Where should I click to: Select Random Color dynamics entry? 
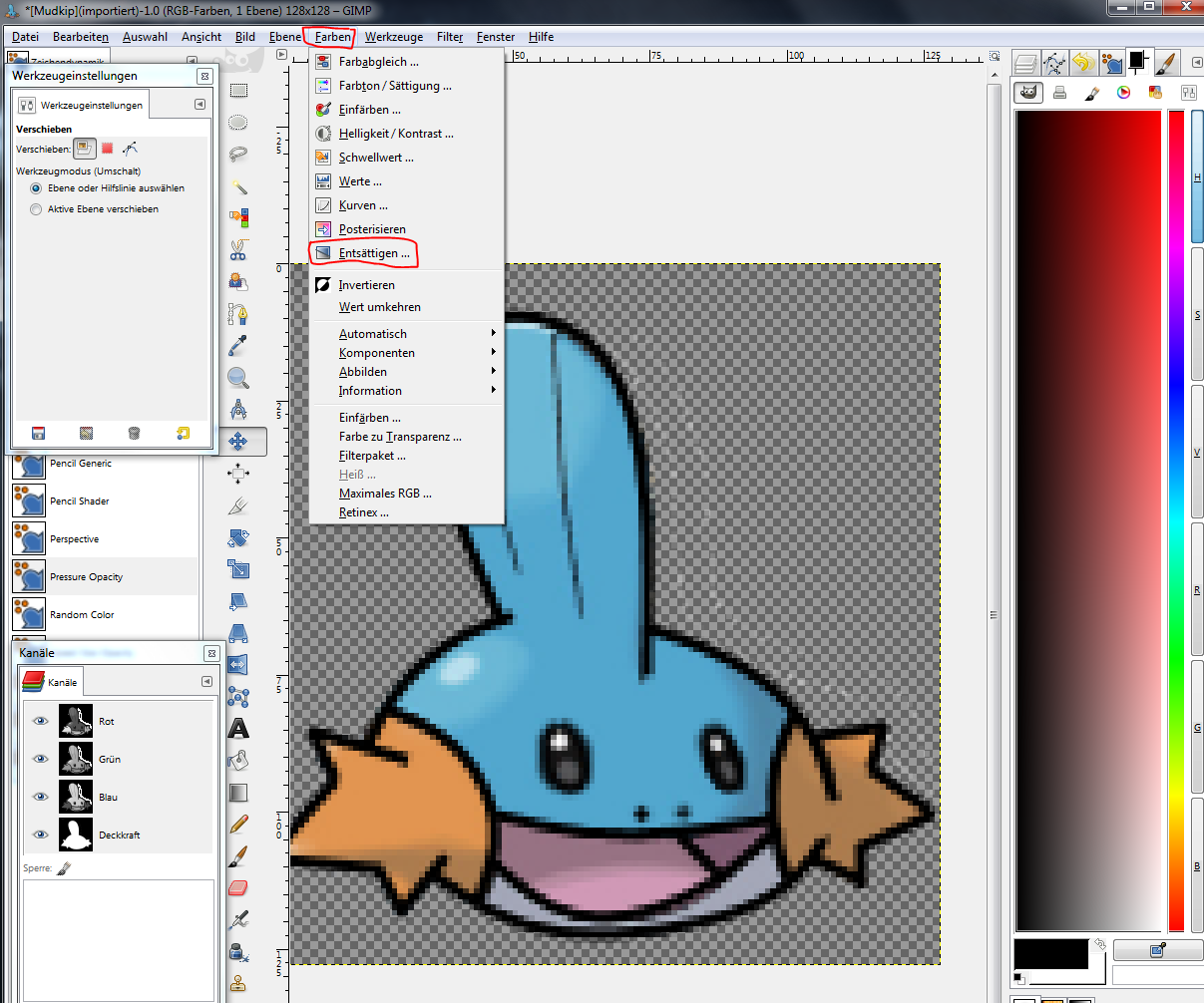105,615
